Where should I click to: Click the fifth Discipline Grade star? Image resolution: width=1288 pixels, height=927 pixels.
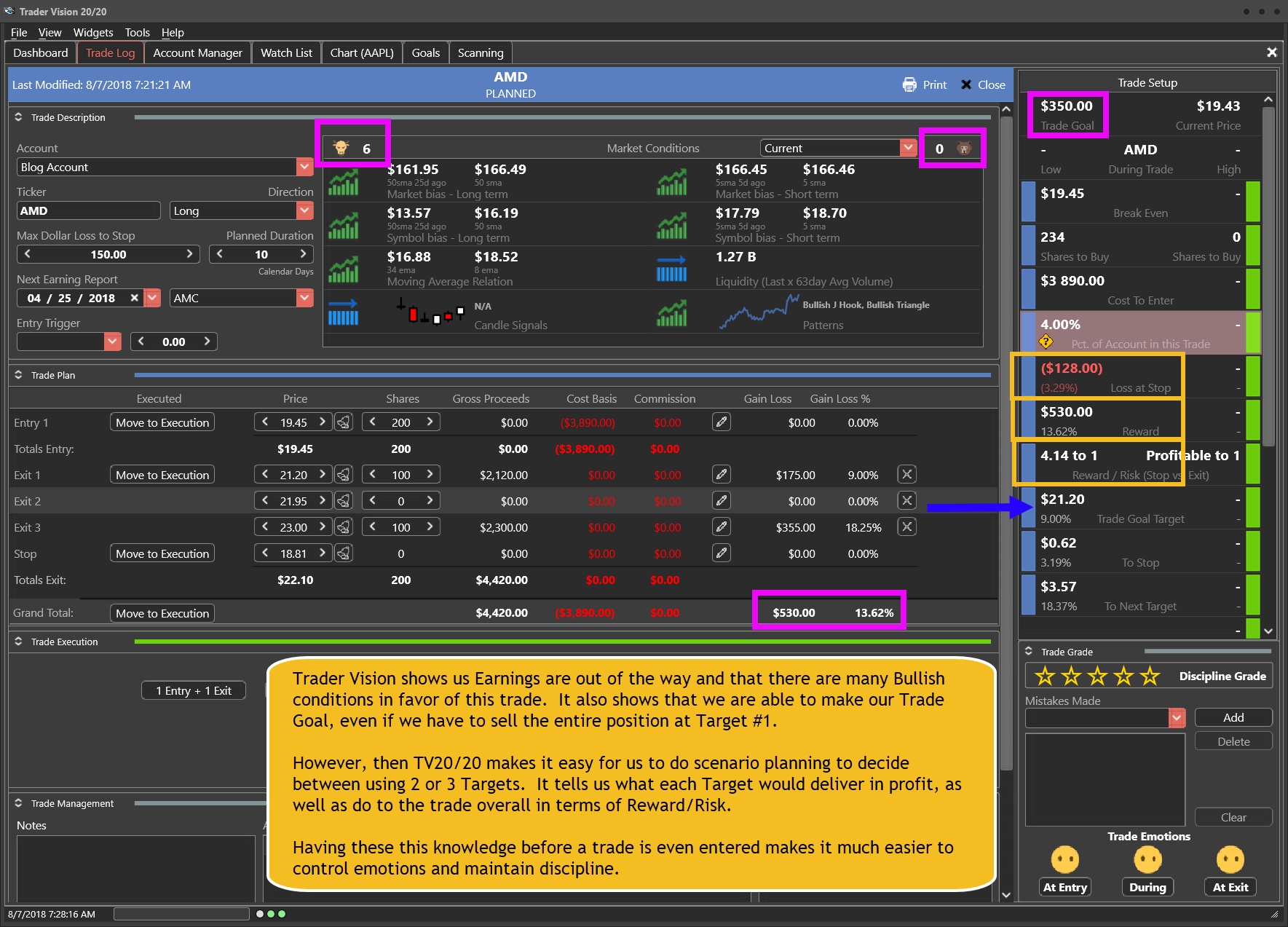coord(1150,676)
